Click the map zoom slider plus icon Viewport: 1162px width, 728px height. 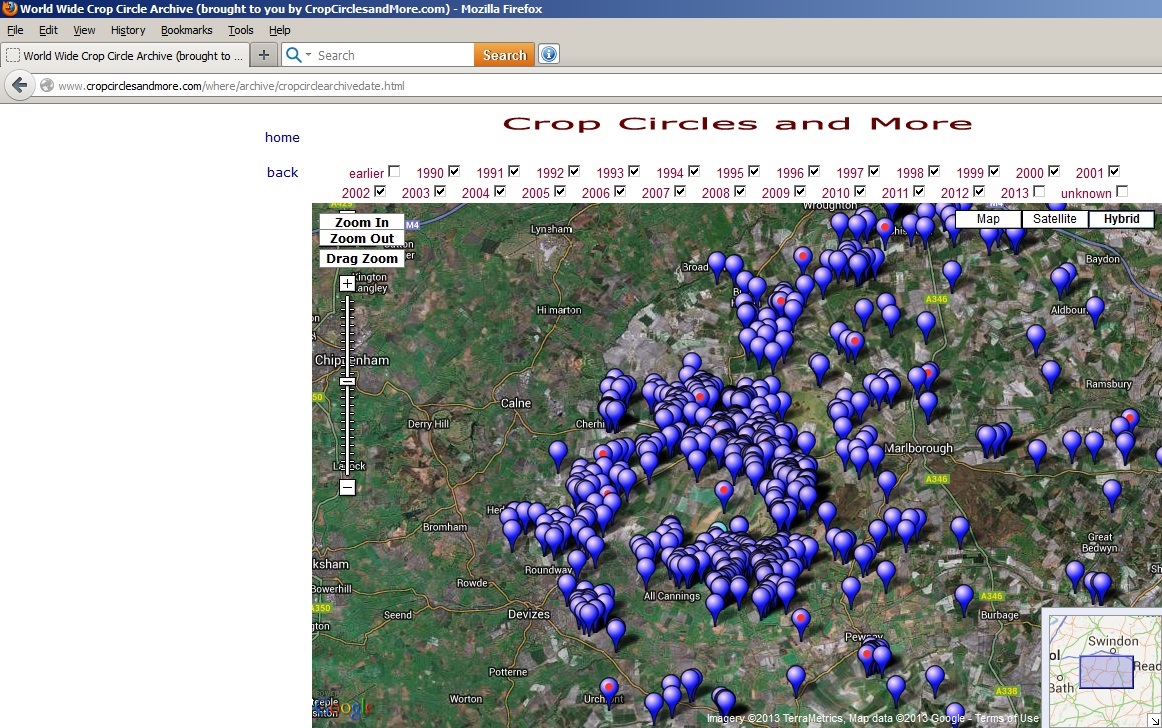(347, 284)
